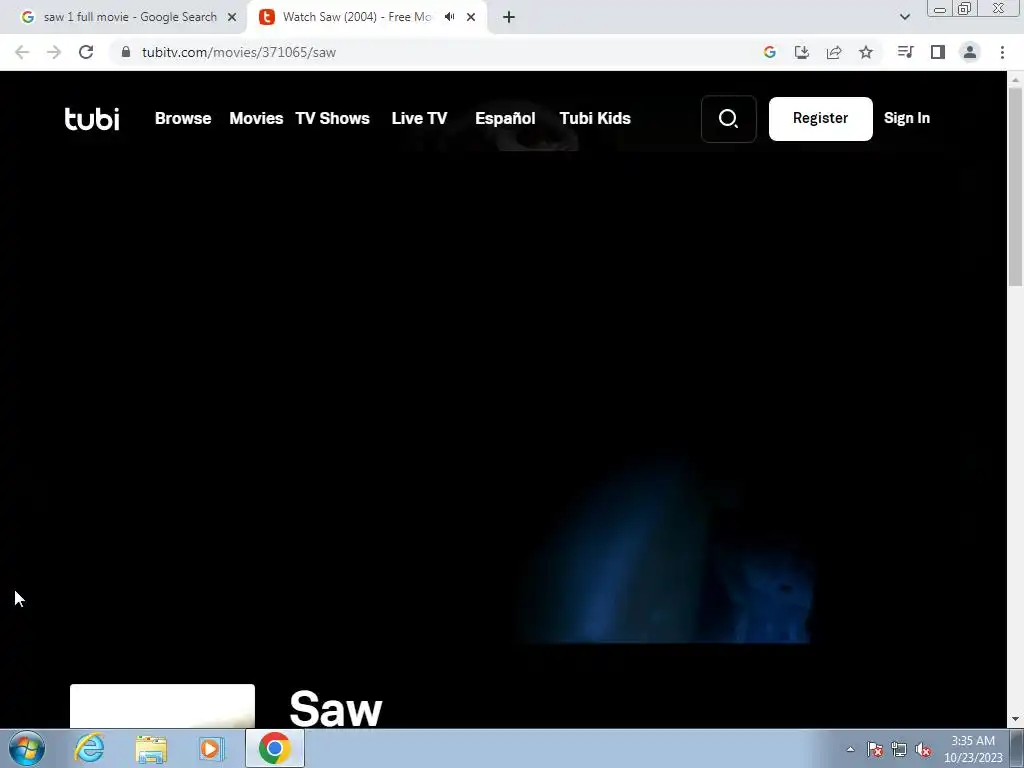Screen dimensions: 1024x768
Task: Install the app via the address bar icon
Action: [x=801, y=52]
